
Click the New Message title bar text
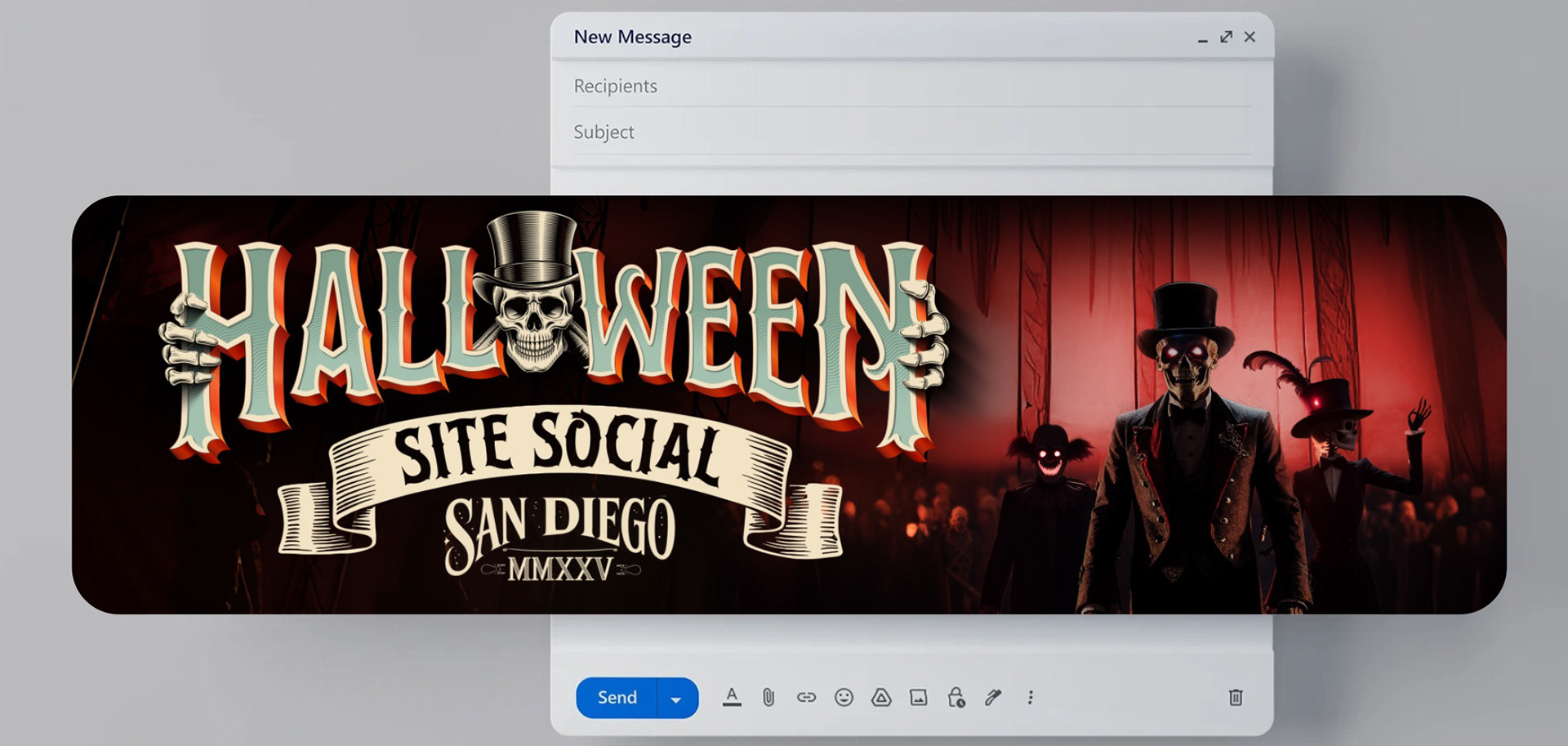632,37
